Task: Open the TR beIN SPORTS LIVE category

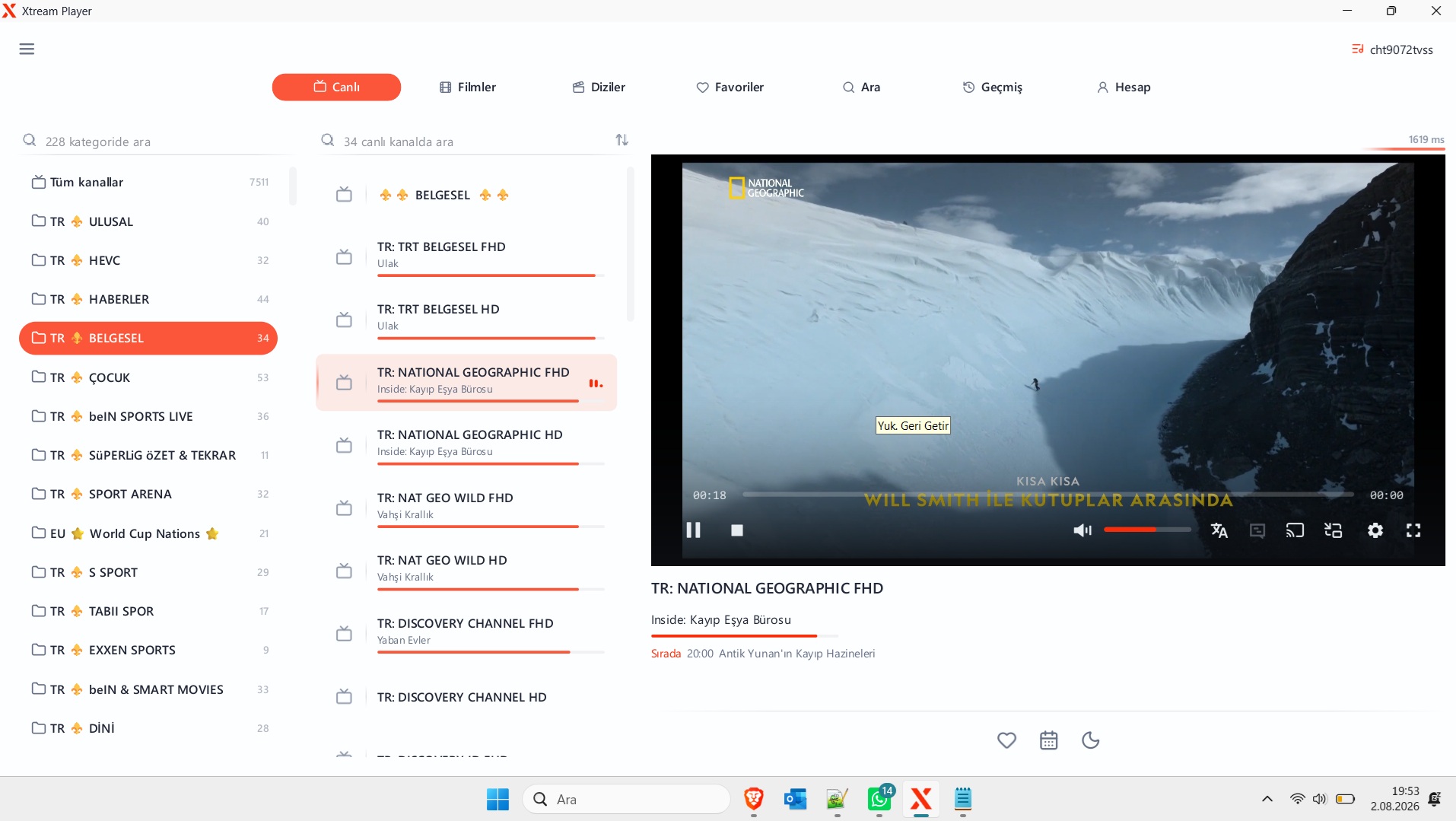Action: pos(148,416)
